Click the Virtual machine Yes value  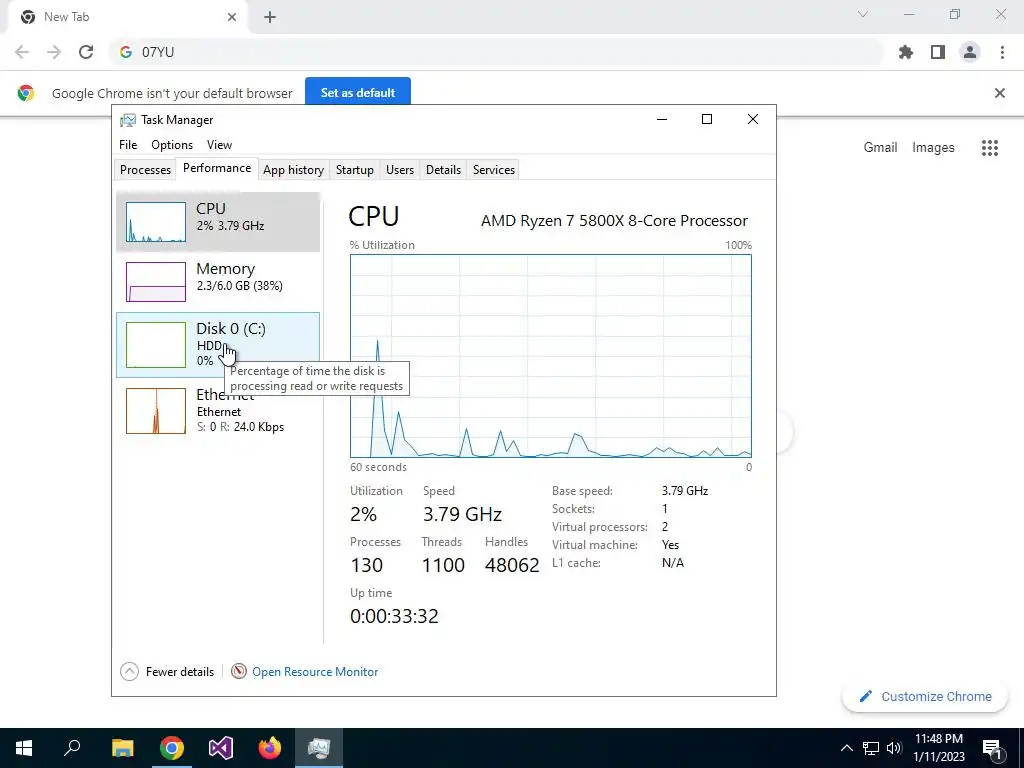670,545
